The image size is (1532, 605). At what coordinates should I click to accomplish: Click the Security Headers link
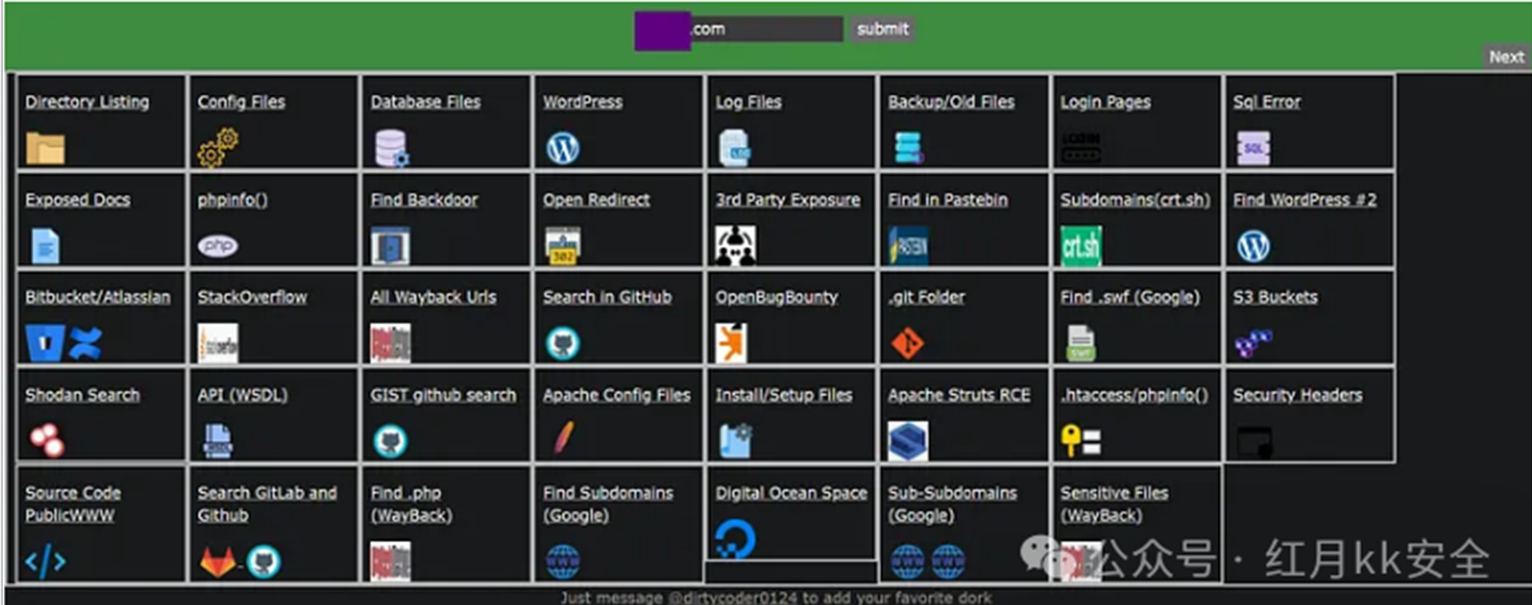[x=1297, y=395]
